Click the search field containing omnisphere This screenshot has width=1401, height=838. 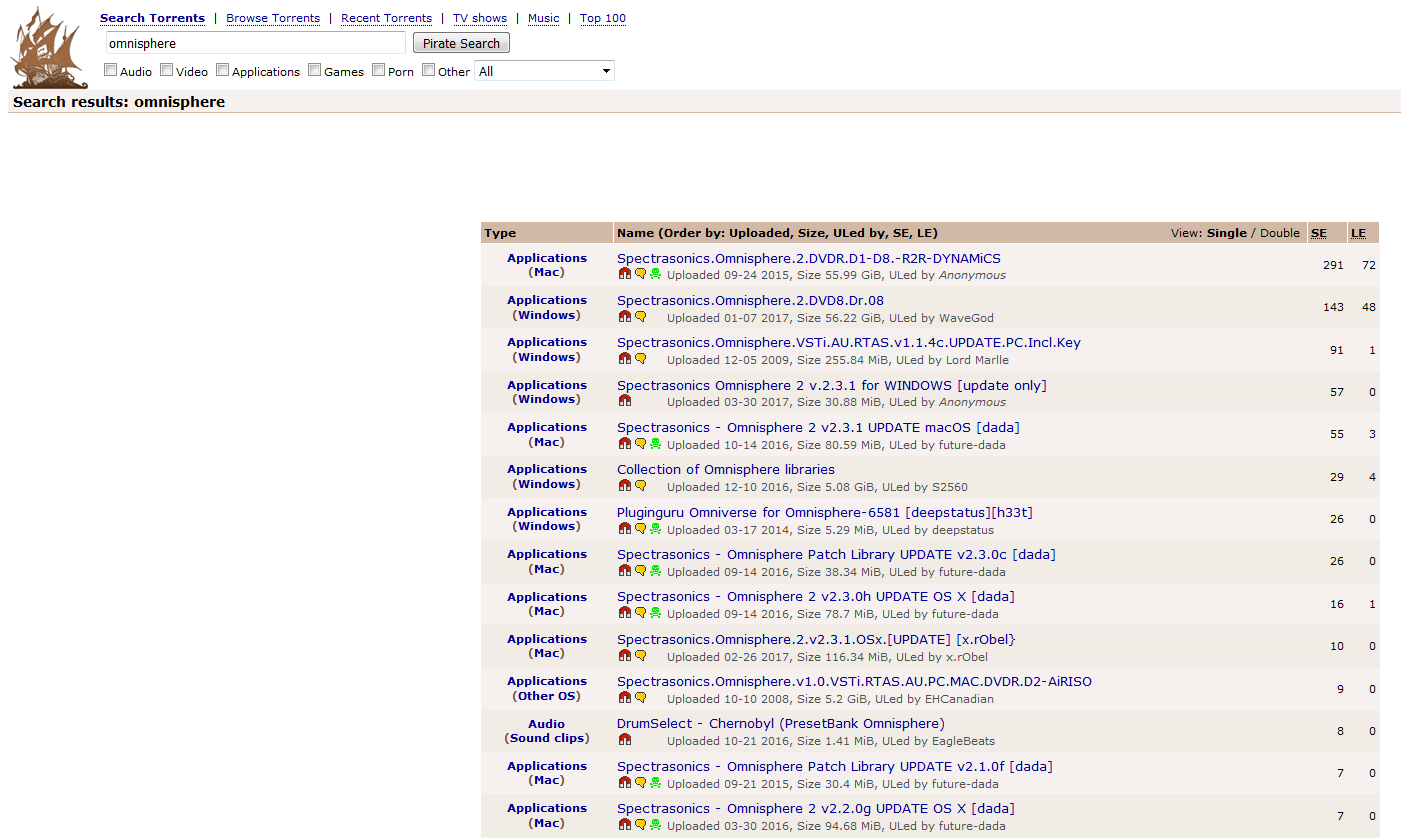(x=256, y=43)
